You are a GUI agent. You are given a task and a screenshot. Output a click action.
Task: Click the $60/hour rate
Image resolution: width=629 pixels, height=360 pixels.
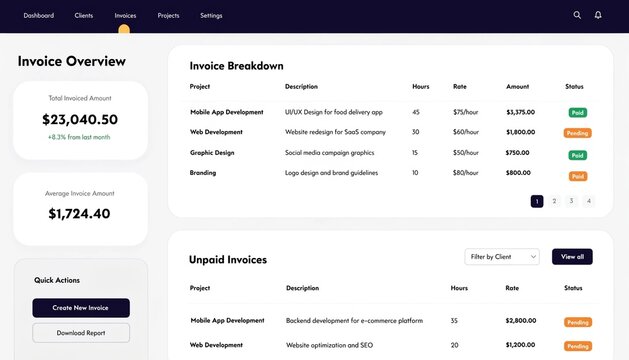pyautogui.click(x=466, y=132)
